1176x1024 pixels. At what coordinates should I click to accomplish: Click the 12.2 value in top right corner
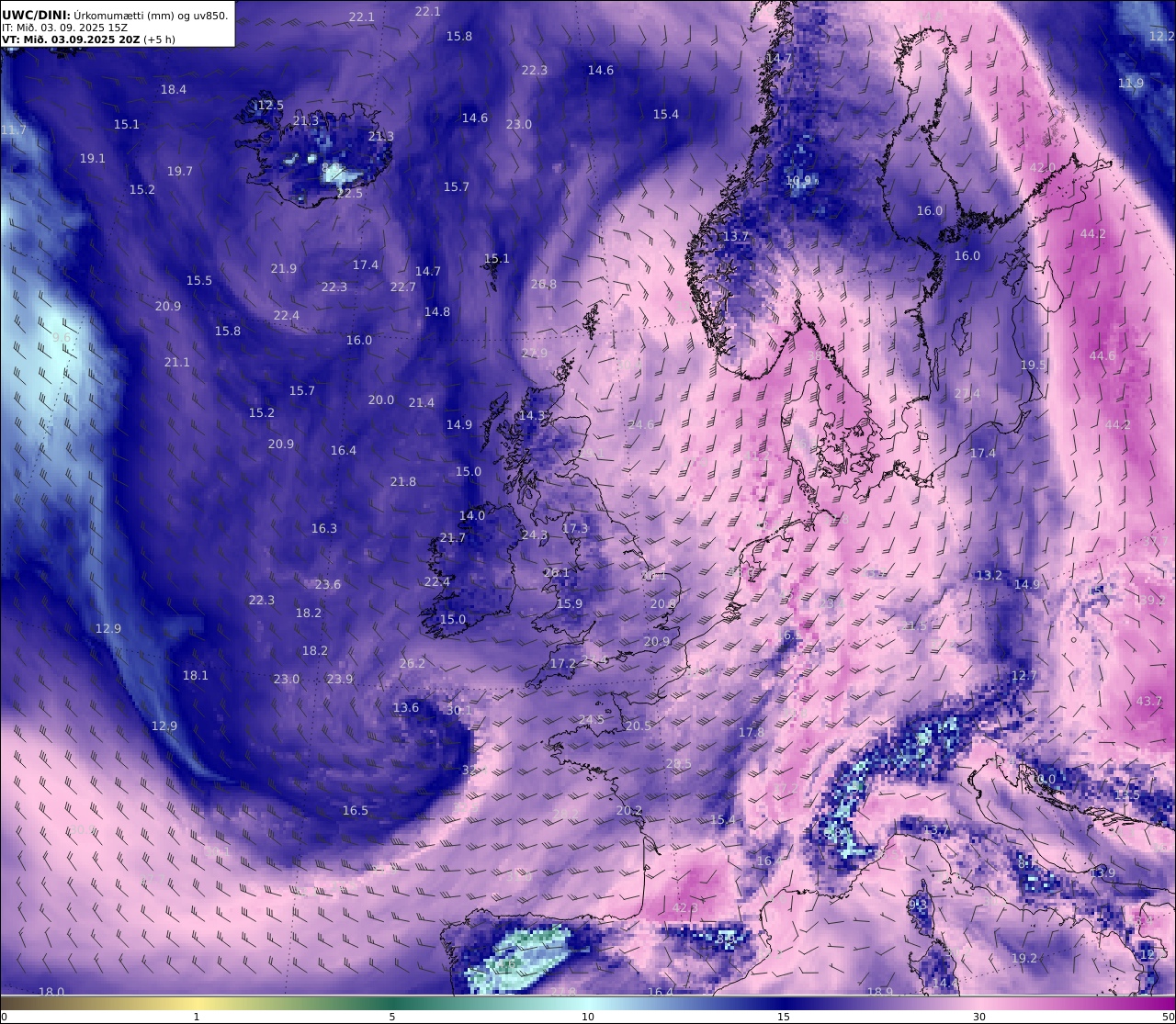pyautogui.click(x=1161, y=36)
